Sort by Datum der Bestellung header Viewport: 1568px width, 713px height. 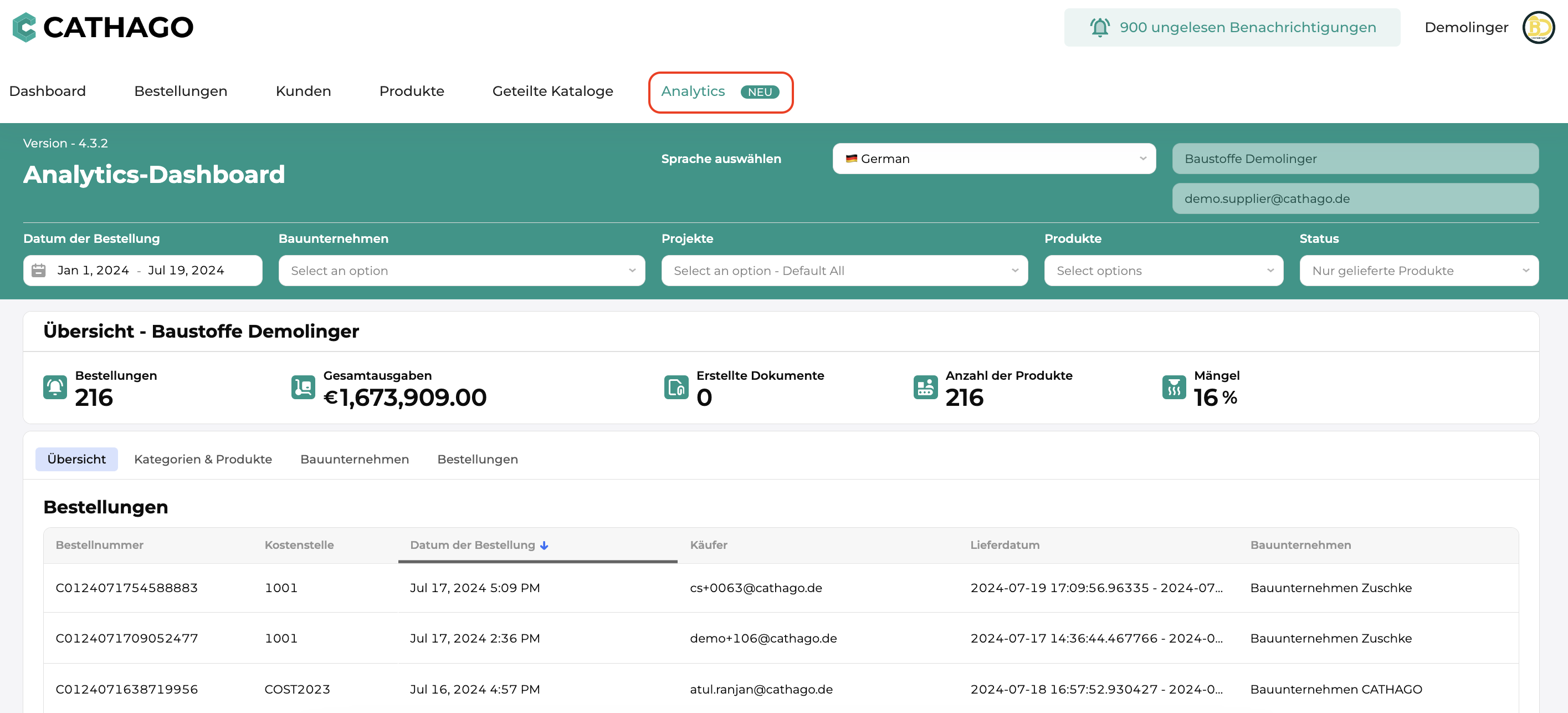[473, 545]
